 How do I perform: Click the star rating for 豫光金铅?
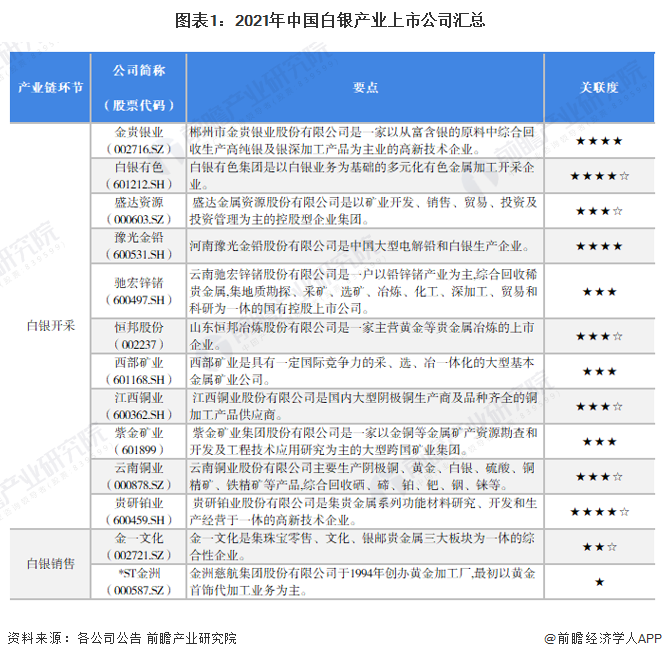(x=599, y=246)
